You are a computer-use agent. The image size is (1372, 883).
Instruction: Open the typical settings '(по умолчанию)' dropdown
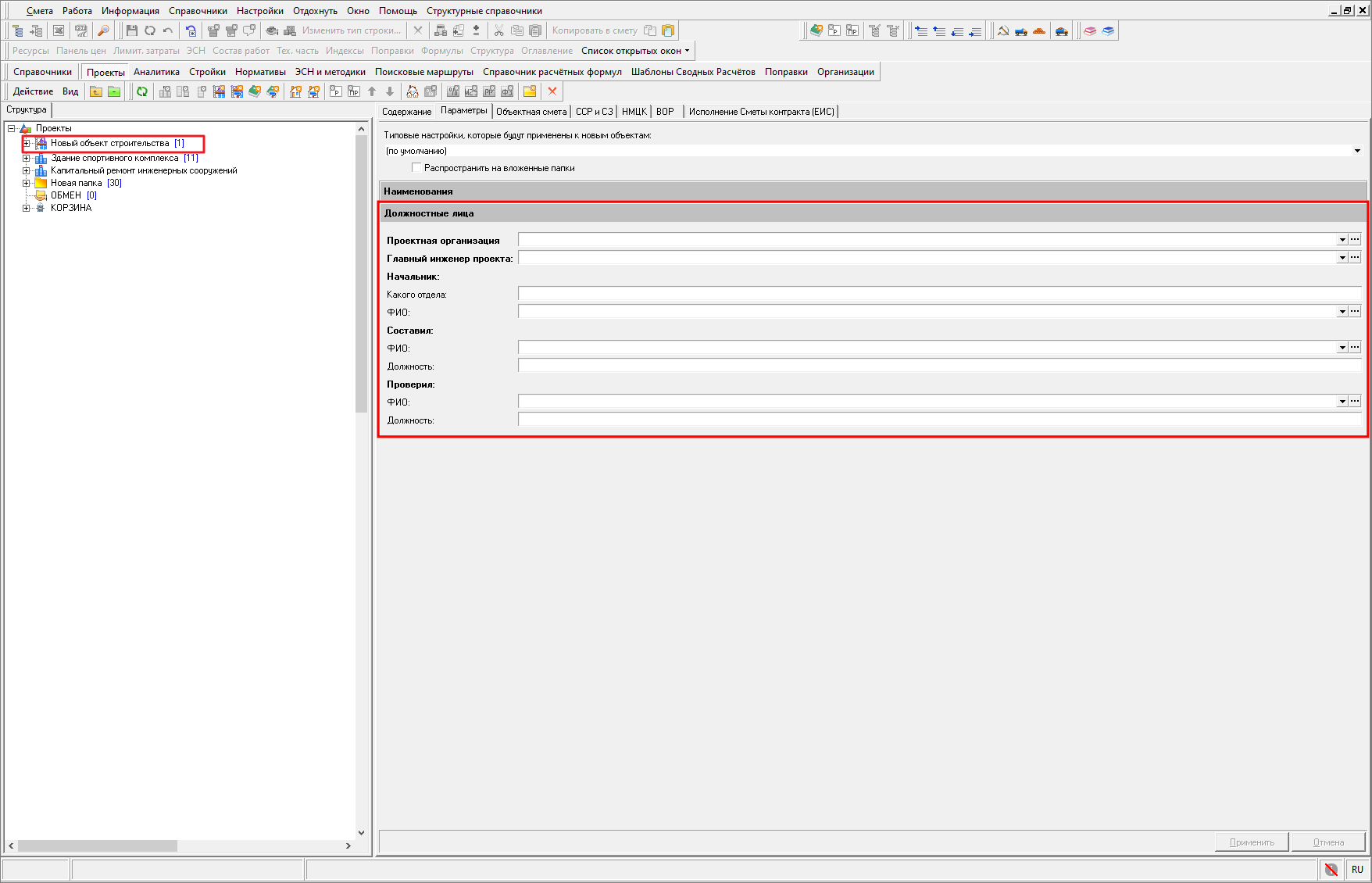1357,151
